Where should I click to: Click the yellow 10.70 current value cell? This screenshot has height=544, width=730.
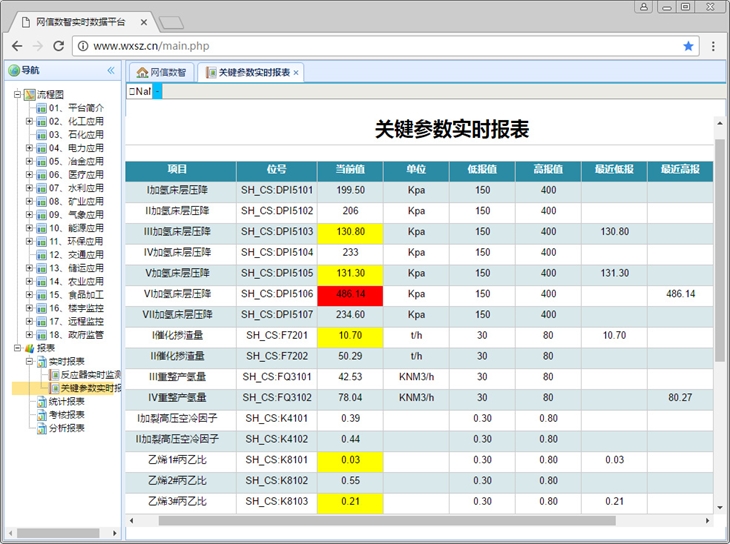pyautogui.click(x=350, y=335)
